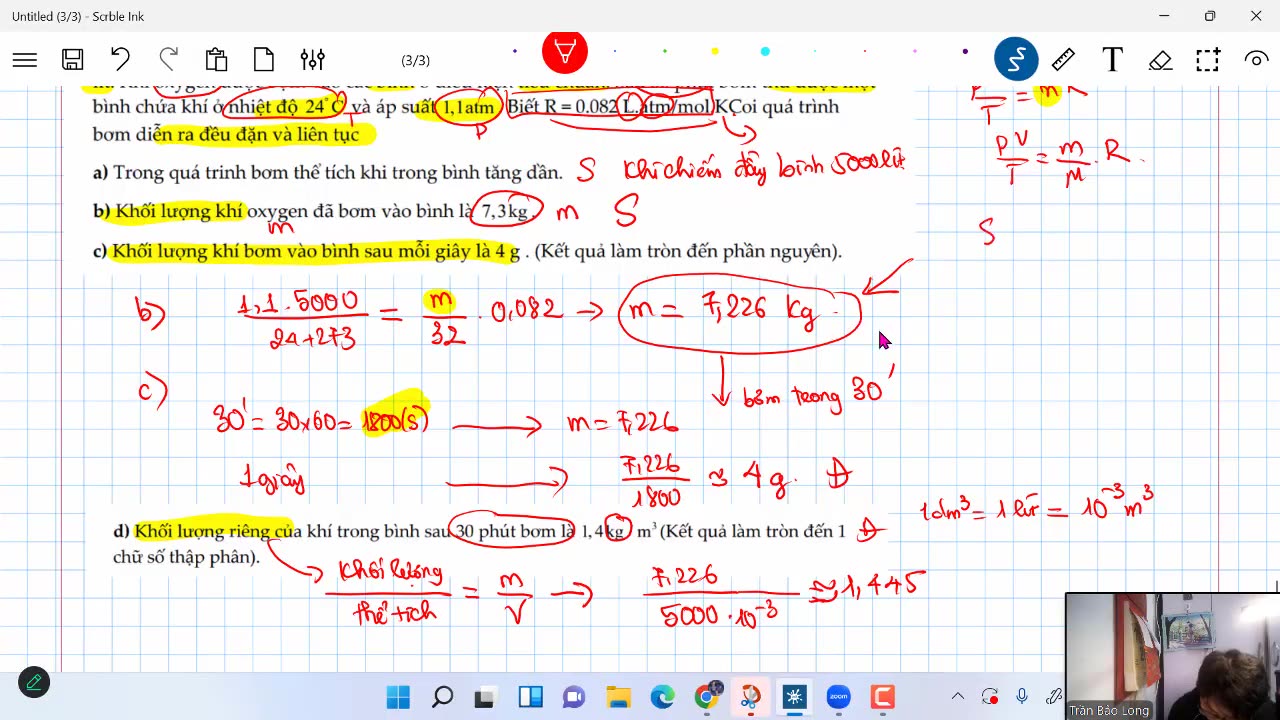Image resolution: width=1280 pixels, height=720 pixels.
Task: Undo the last ink stroke
Action: [x=120, y=60]
